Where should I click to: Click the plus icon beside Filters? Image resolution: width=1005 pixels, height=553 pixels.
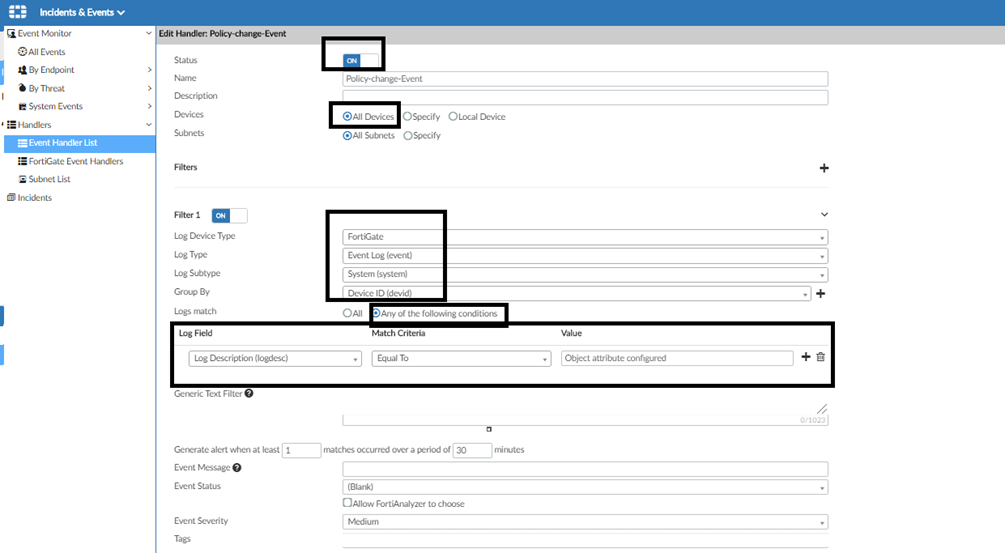pyautogui.click(x=824, y=168)
